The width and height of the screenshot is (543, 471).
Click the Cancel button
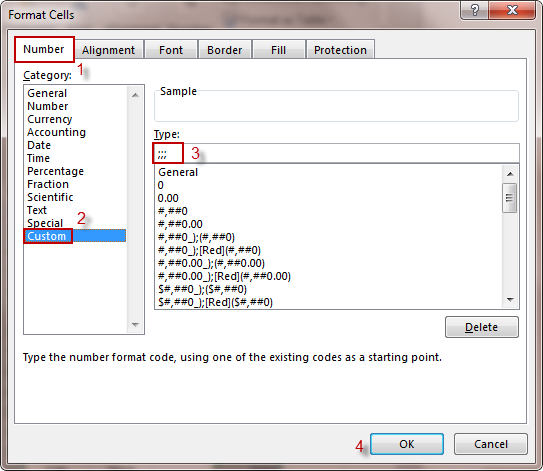491,444
